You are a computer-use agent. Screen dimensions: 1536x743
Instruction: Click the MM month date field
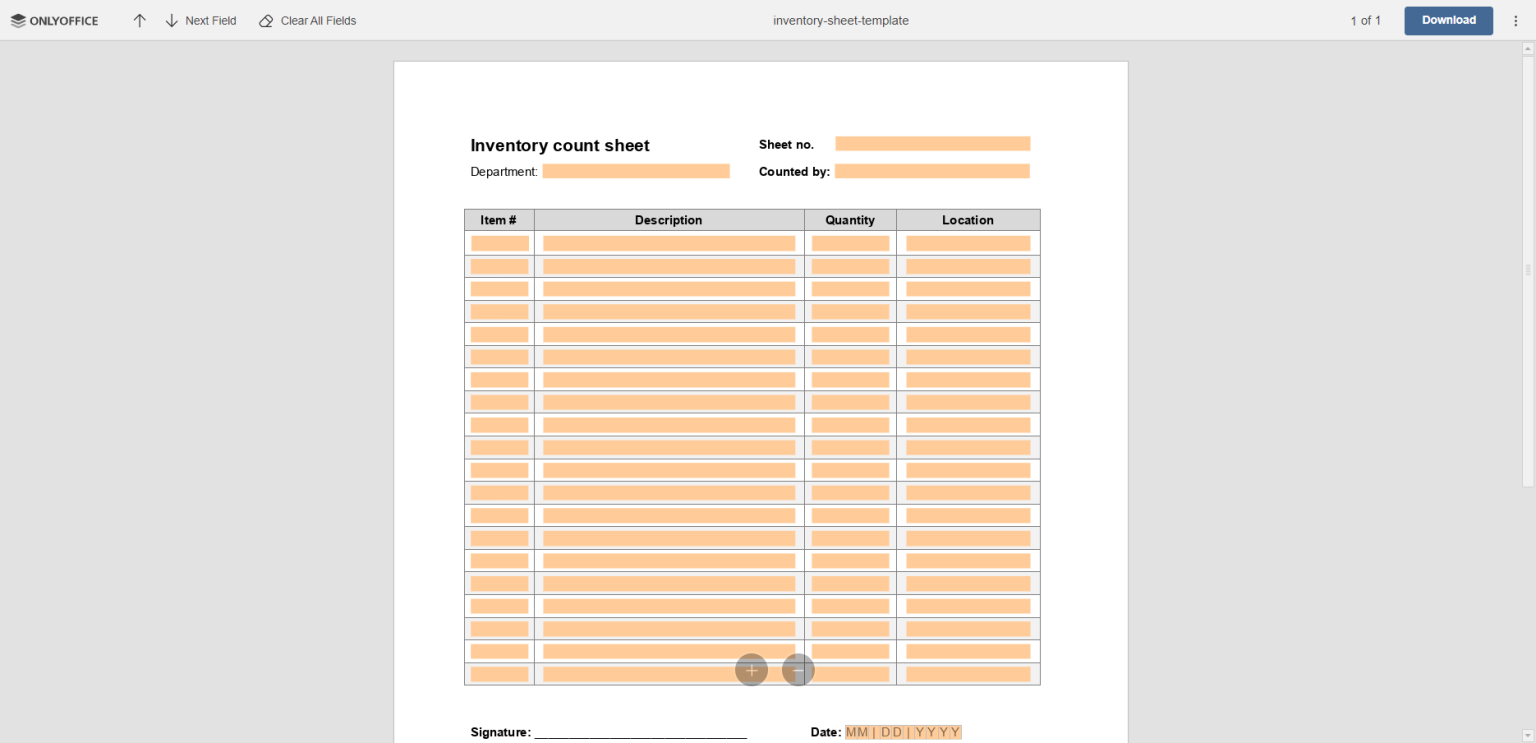[857, 731]
